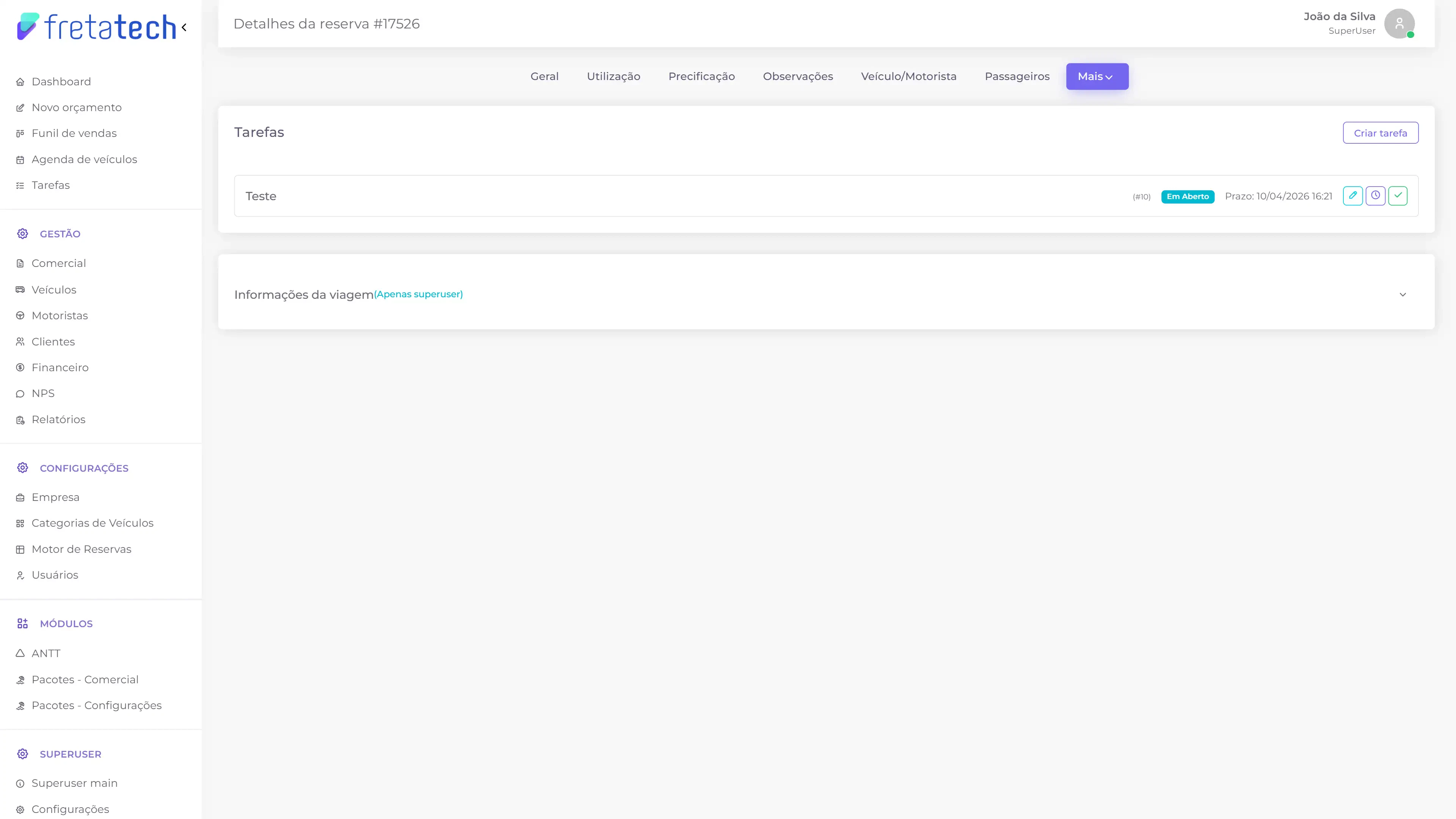This screenshot has height=819, width=1456.
Task: Click the (#10) task number
Action: click(x=1141, y=197)
